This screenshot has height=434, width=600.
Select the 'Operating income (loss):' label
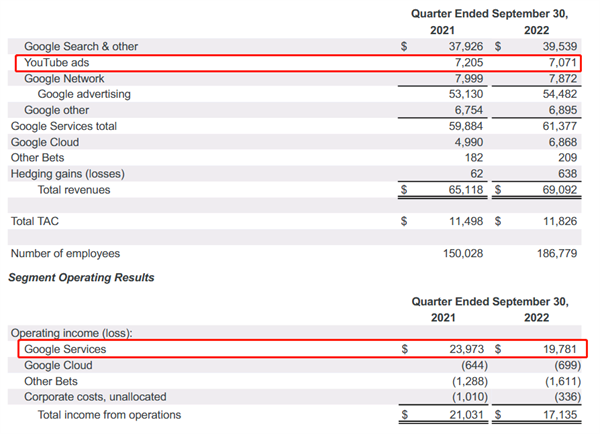pos(72,333)
